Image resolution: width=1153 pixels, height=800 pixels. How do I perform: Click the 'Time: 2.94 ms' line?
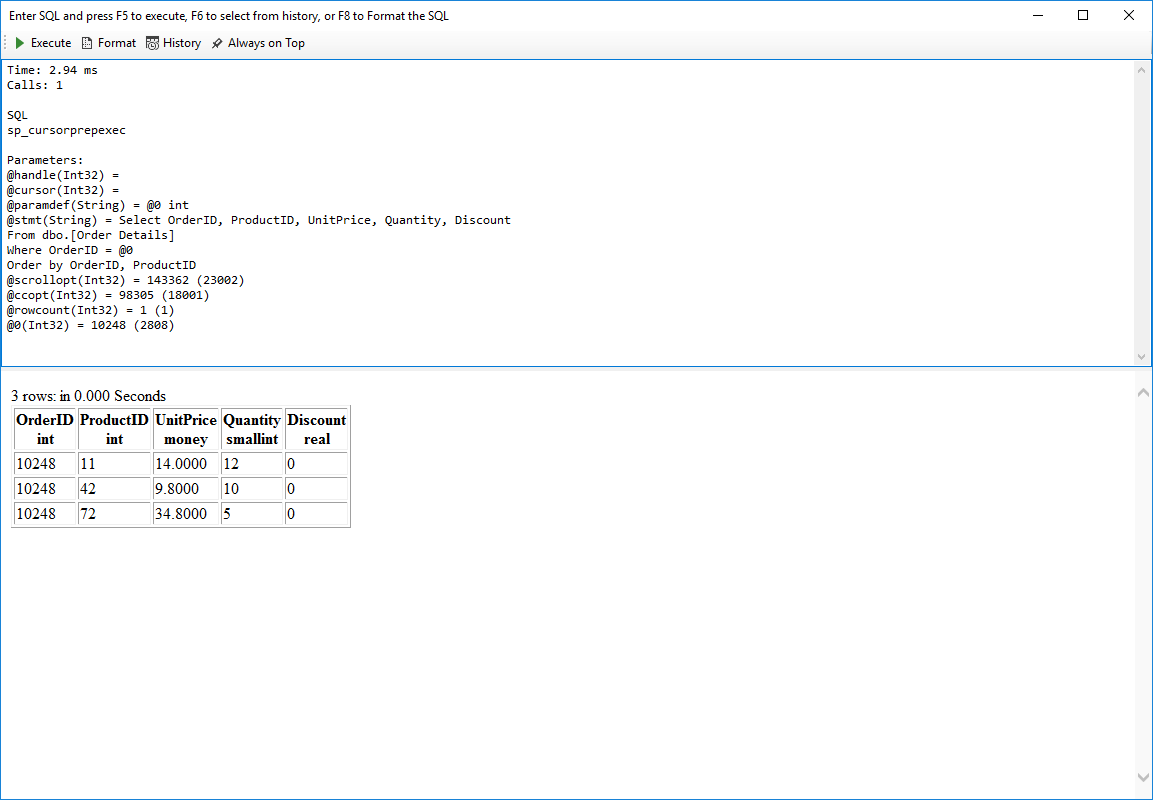point(52,70)
